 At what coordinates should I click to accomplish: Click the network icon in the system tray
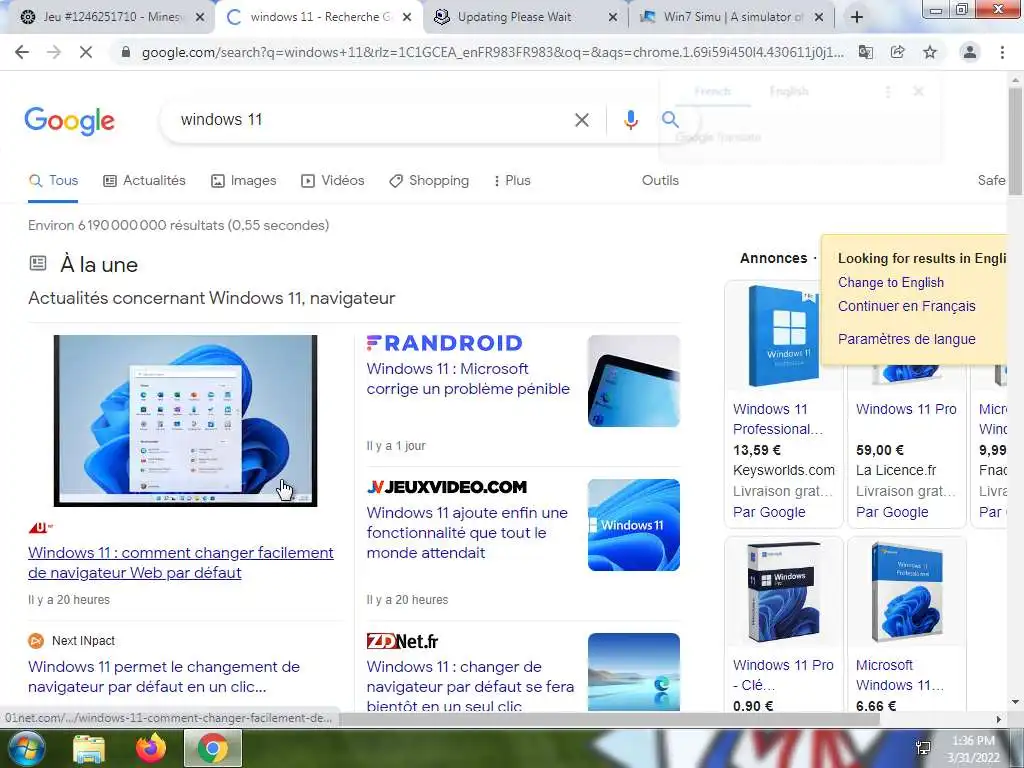[x=923, y=748]
